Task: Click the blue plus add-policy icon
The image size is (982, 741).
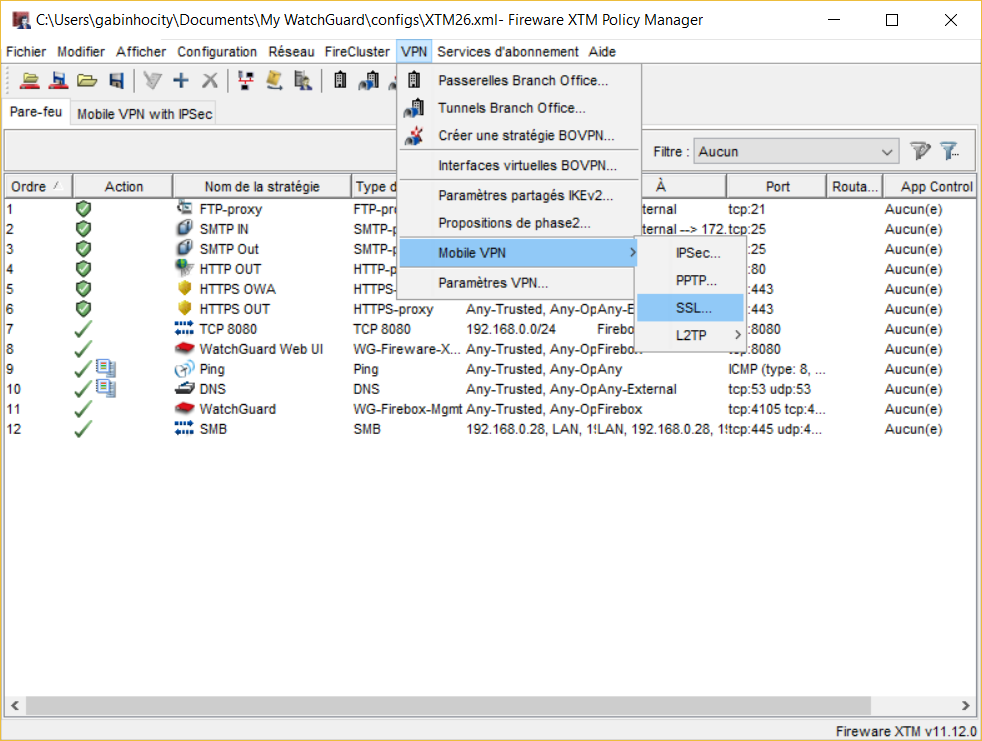Action: [181, 80]
